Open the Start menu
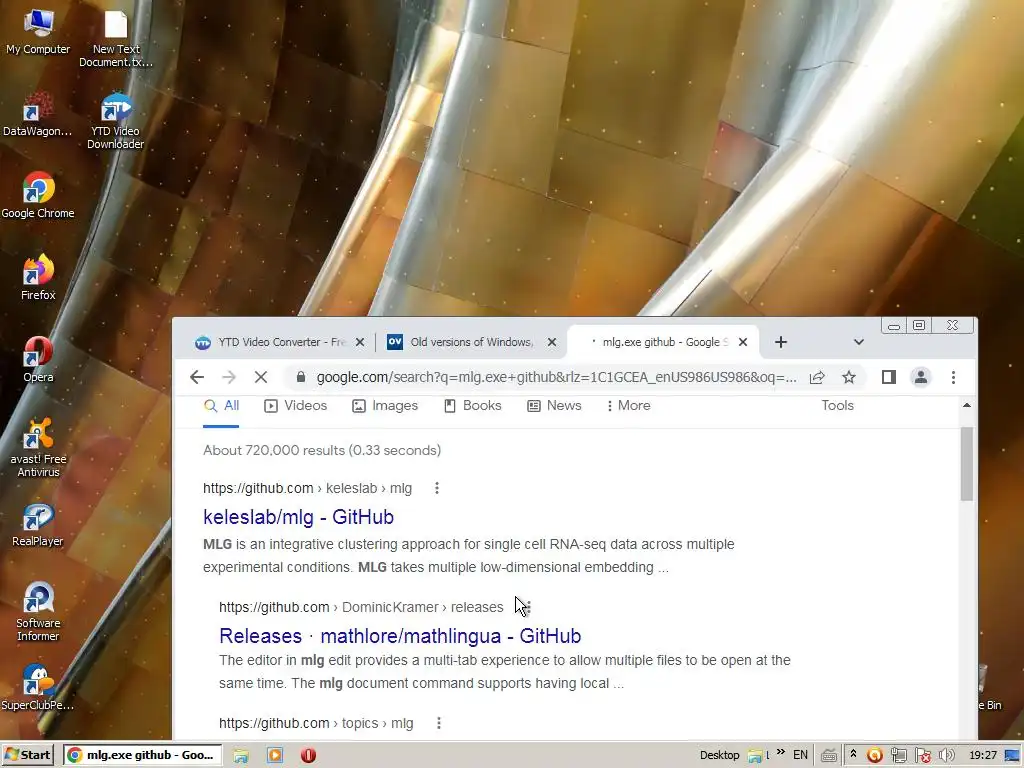Image resolution: width=1024 pixels, height=768 pixels. [x=27, y=755]
